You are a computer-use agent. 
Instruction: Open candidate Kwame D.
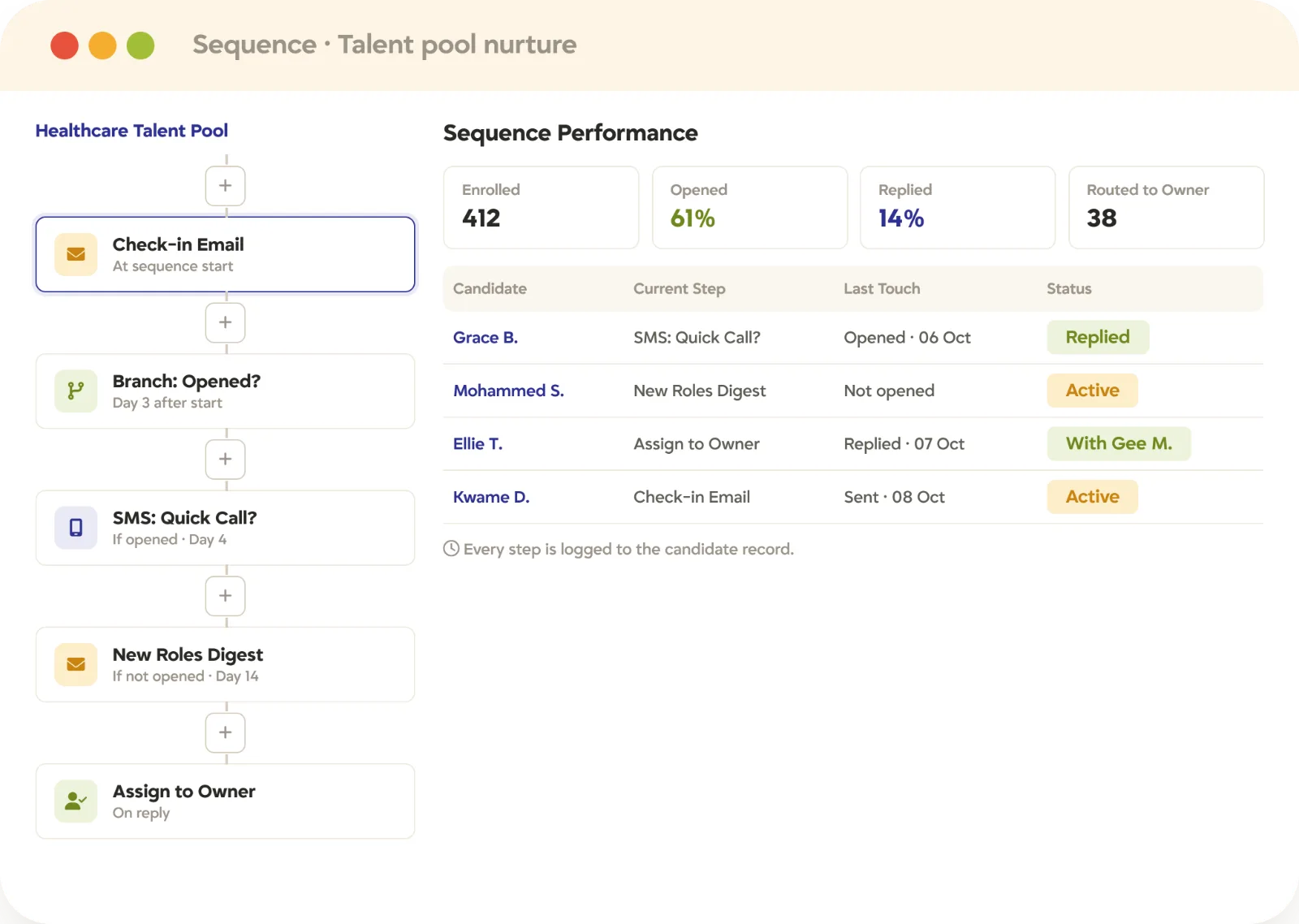[491, 497]
